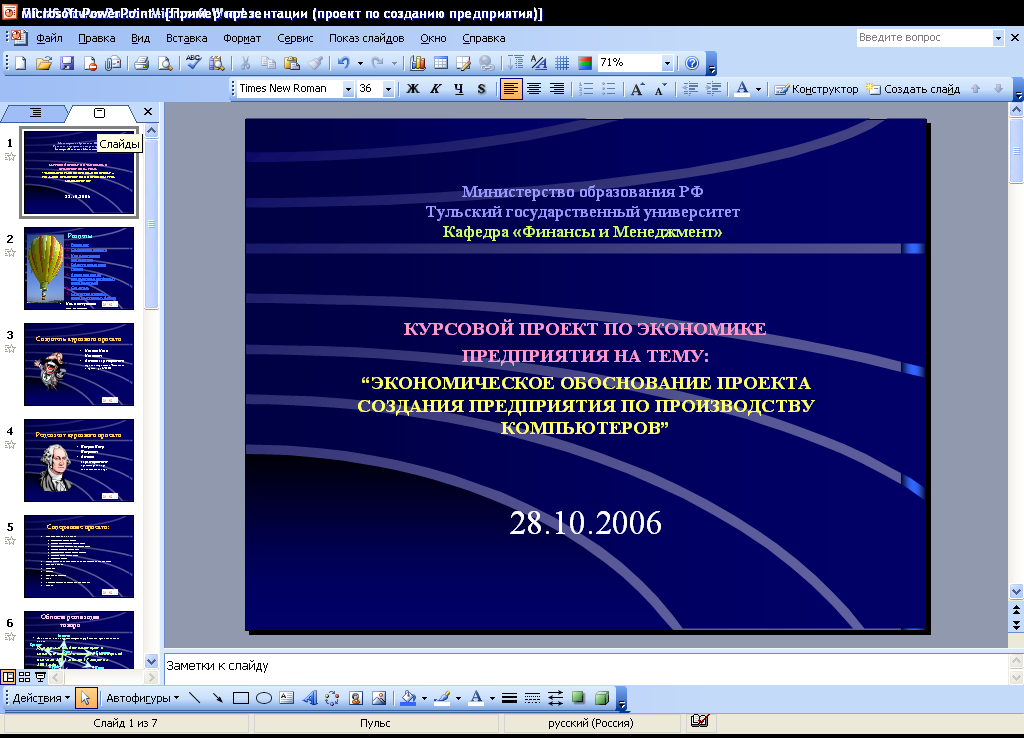Open the Вставка menu
The height and width of the screenshot is (738, 1024).
click(x=186, y=39)
